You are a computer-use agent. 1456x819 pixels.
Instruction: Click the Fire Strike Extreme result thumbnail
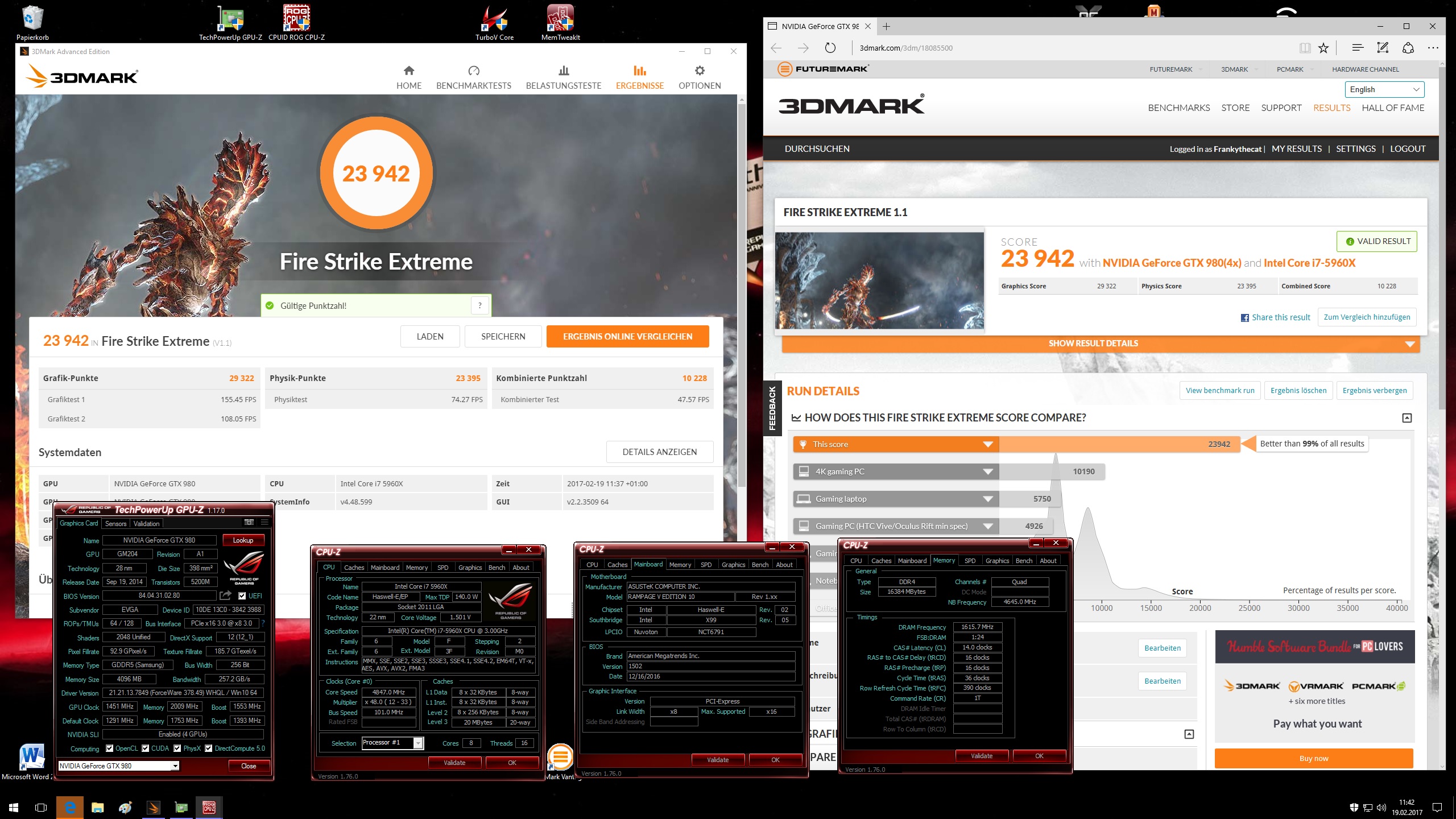tap(879, 280)
